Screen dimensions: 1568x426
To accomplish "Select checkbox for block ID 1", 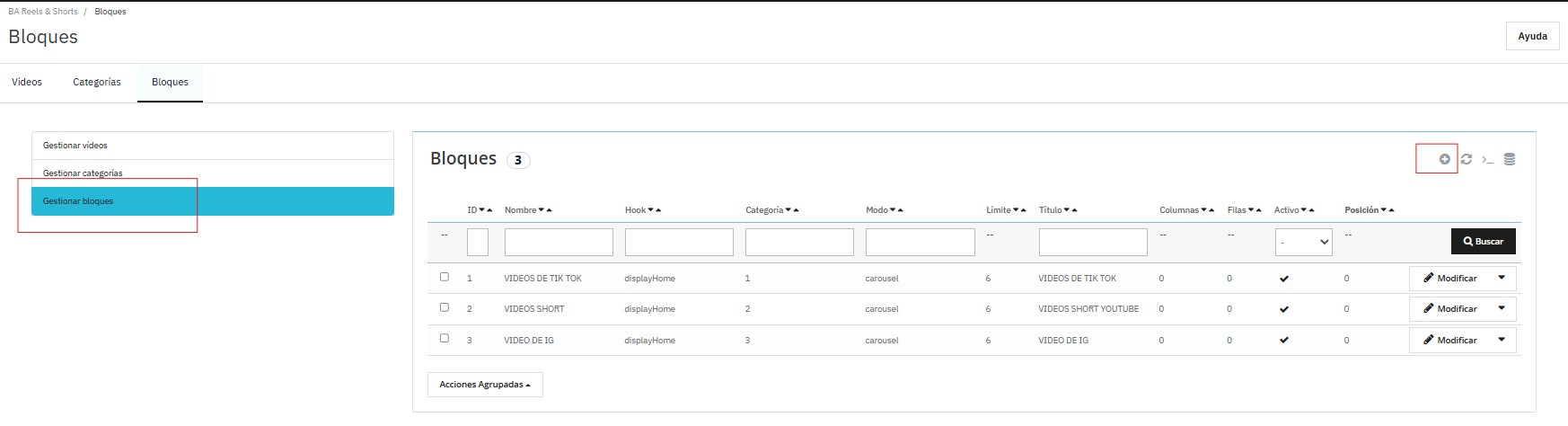I will pos(444,277).
